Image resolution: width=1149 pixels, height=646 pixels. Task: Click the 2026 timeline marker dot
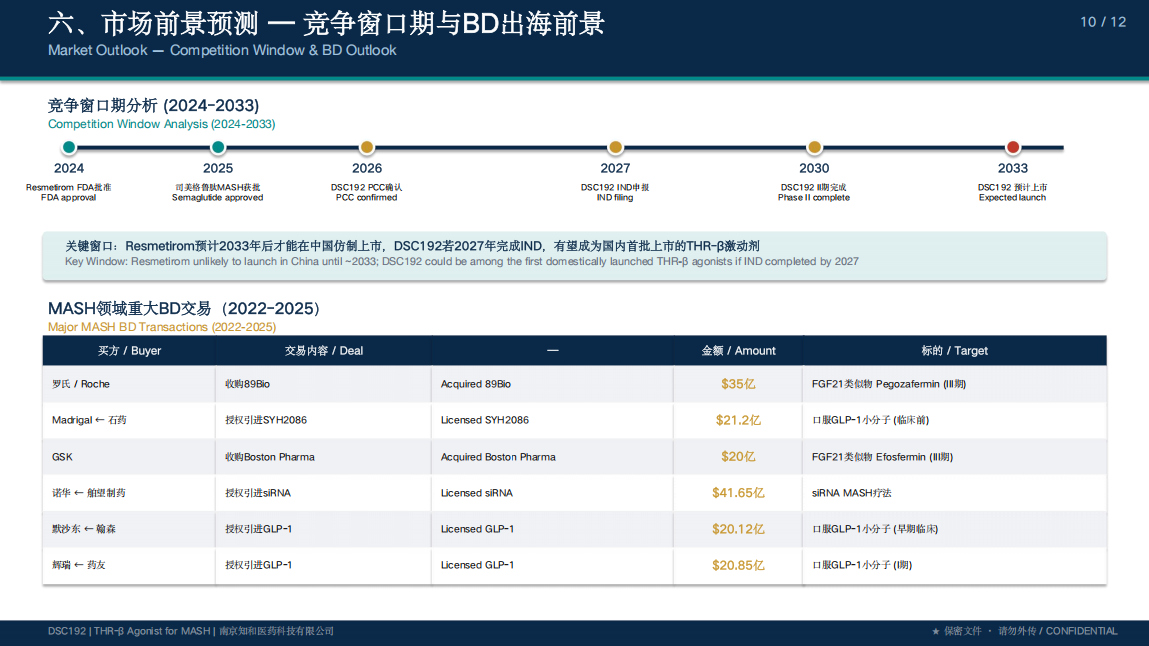pos(367,147)
